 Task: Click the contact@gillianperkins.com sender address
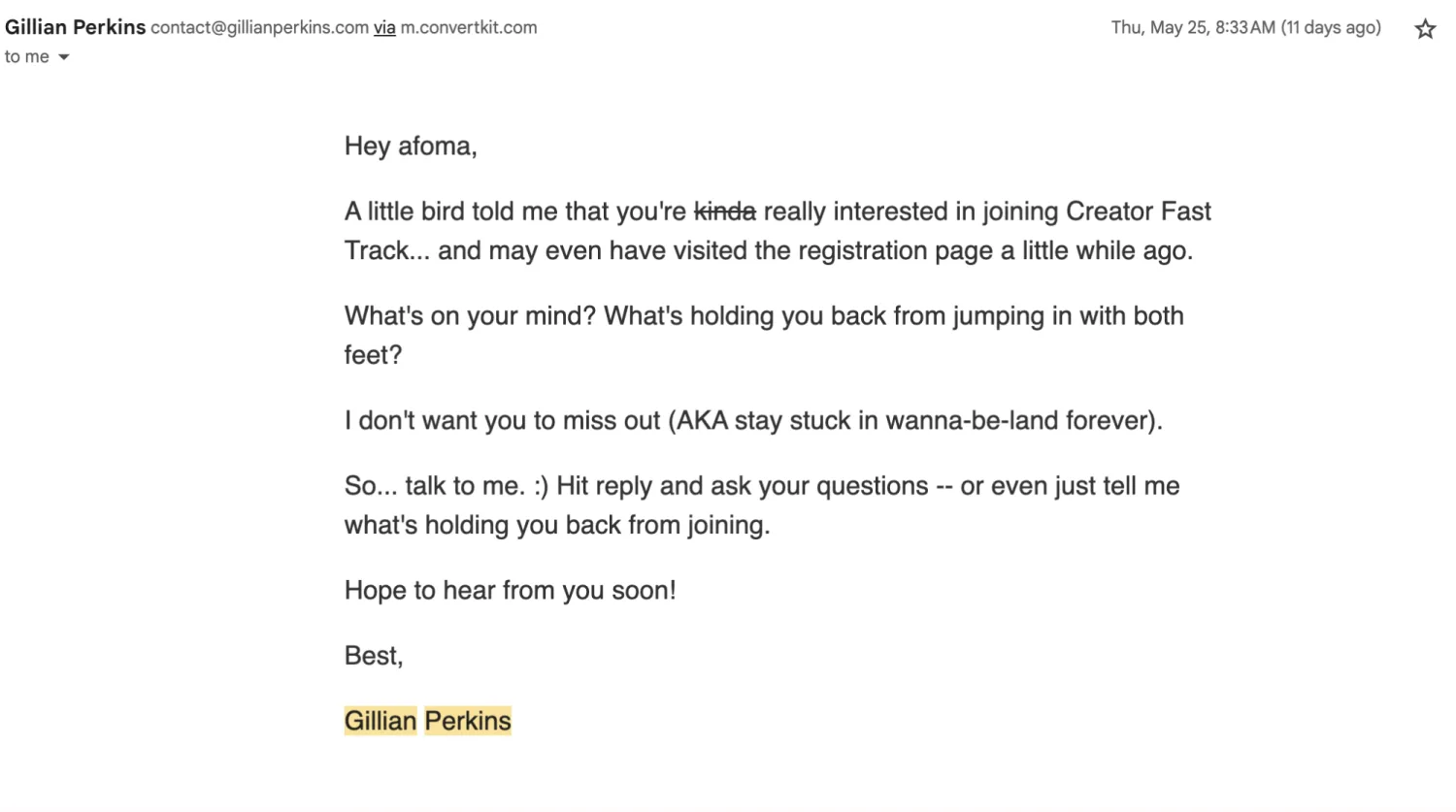259,28
